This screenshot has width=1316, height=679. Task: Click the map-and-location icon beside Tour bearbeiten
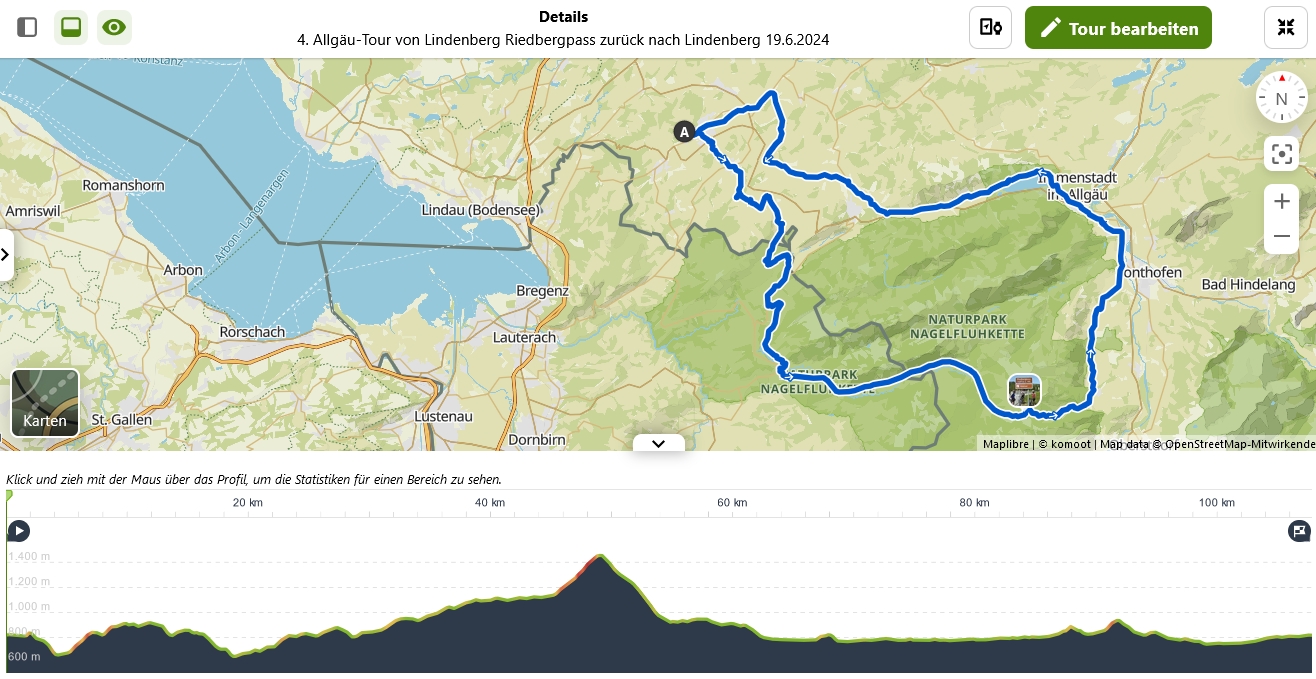(990, 28)
